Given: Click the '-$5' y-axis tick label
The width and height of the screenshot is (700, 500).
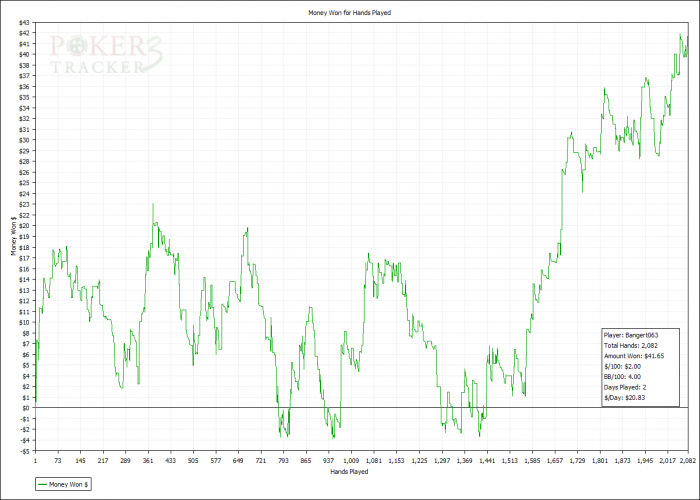Looking at the screenshot, I should (x=25, y=451).
